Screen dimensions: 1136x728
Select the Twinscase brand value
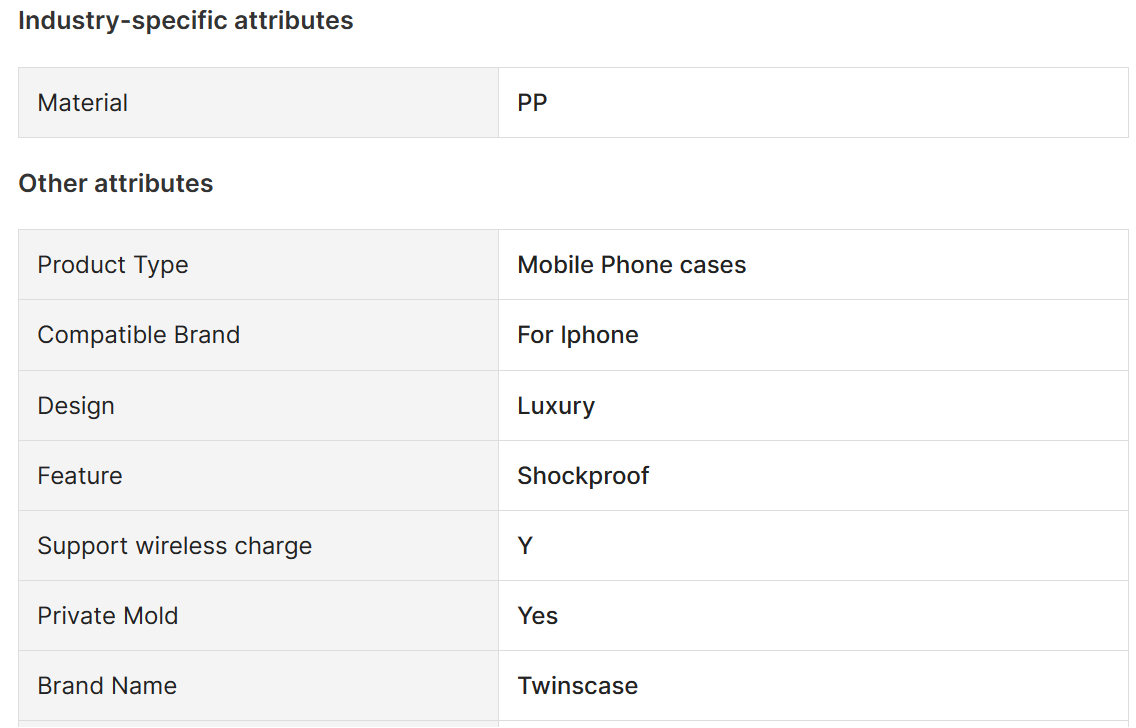click(x=577, y=686)
